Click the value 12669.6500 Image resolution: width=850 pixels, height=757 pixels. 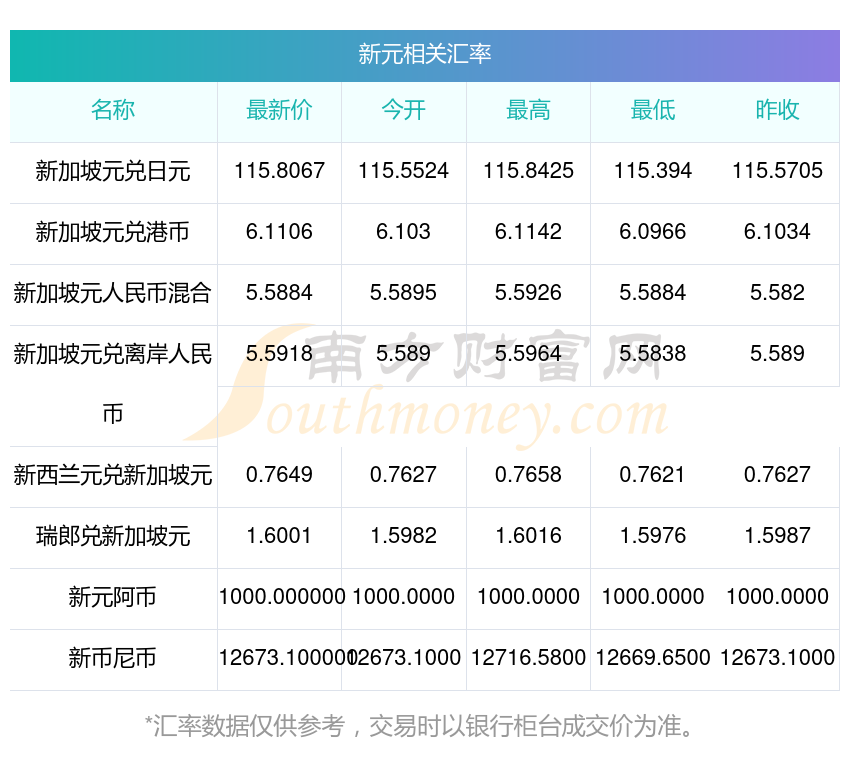[x=653, y=658]
